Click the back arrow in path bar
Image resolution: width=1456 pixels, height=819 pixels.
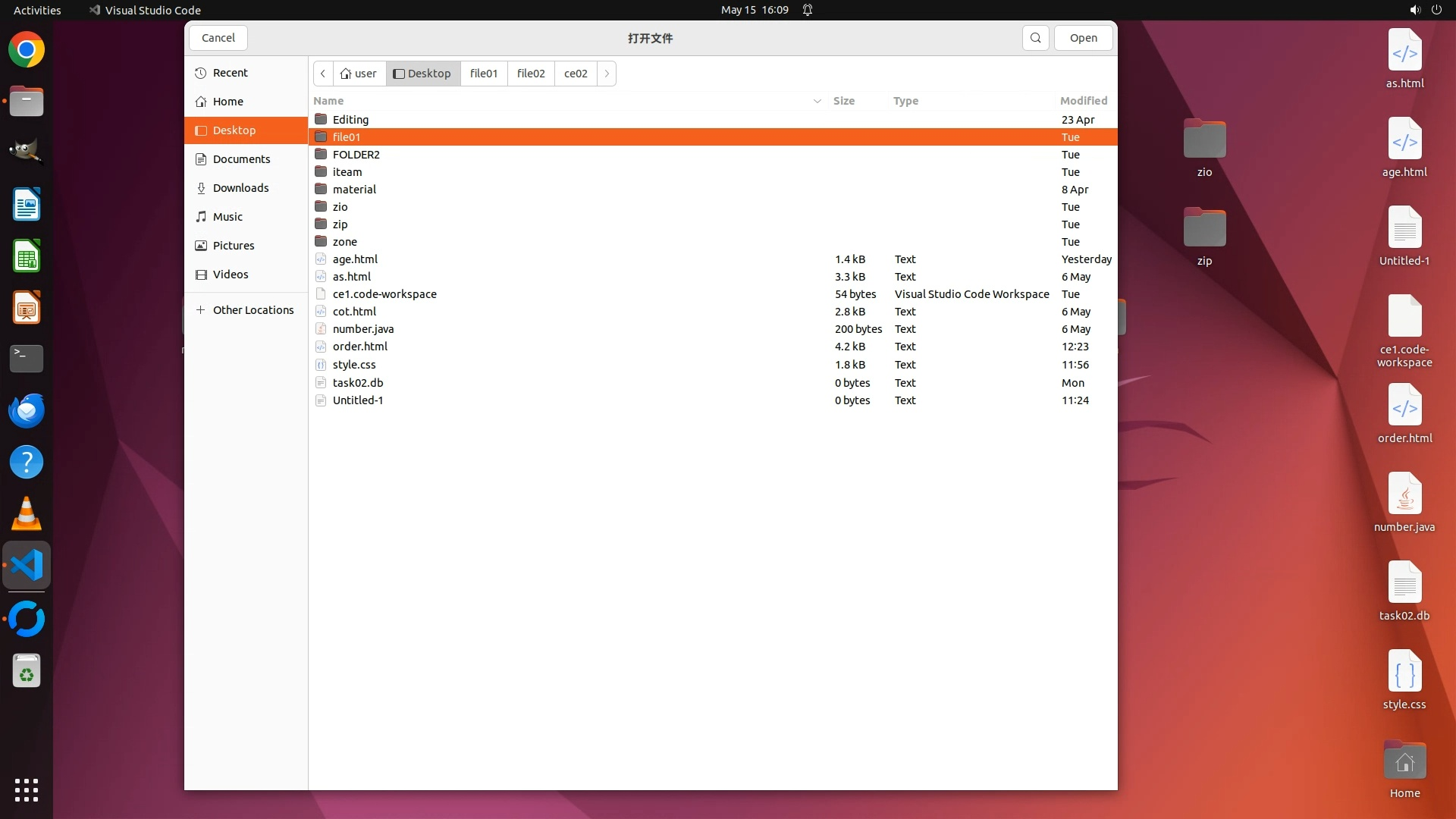point(323,74)
